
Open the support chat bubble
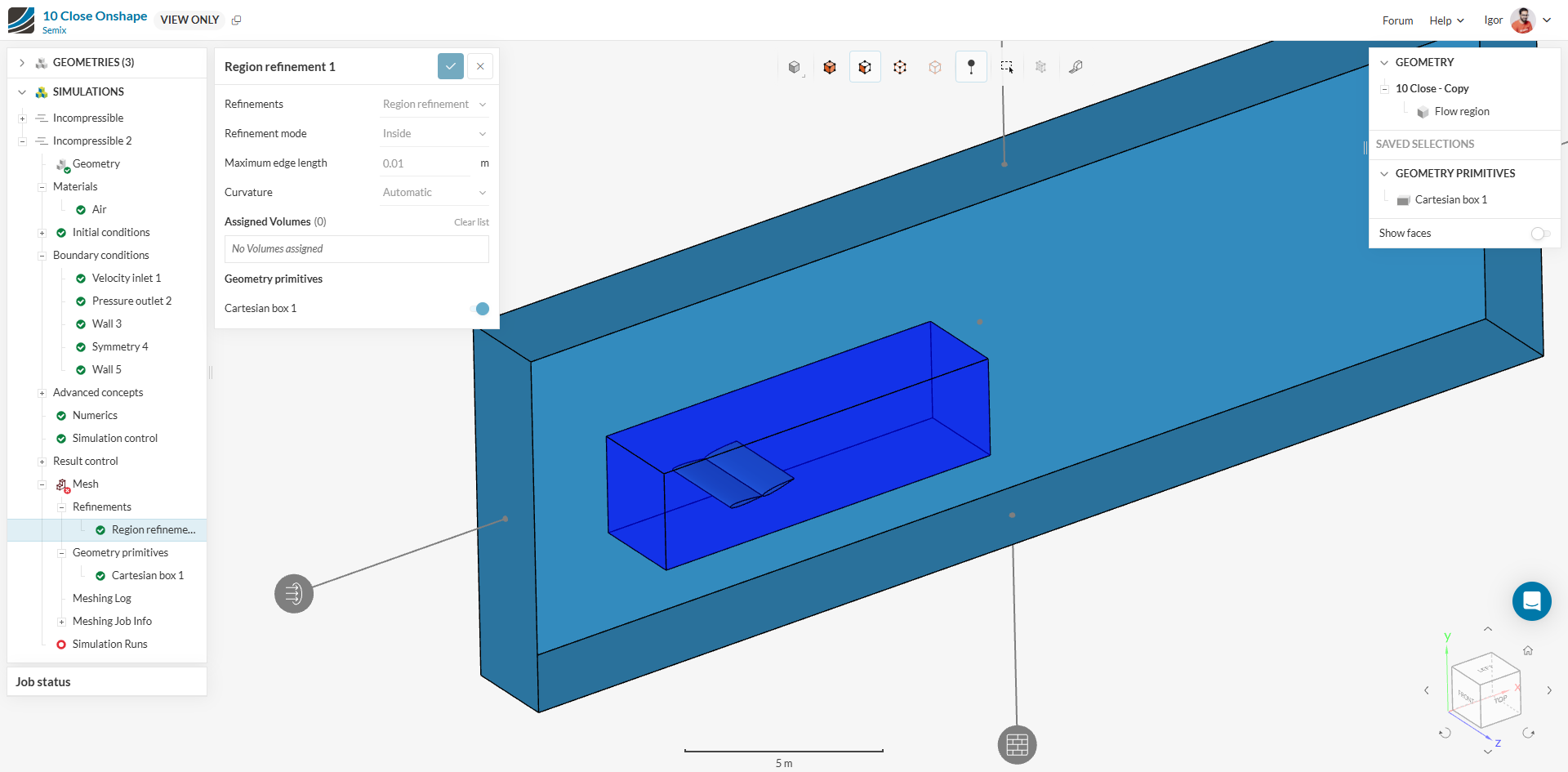coord(1531,601)
